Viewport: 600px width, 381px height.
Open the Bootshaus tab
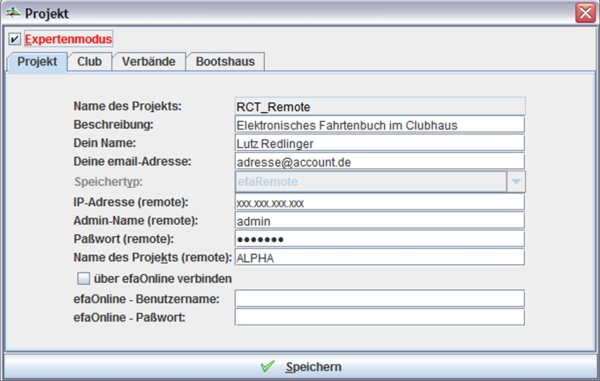pos(225,62)
